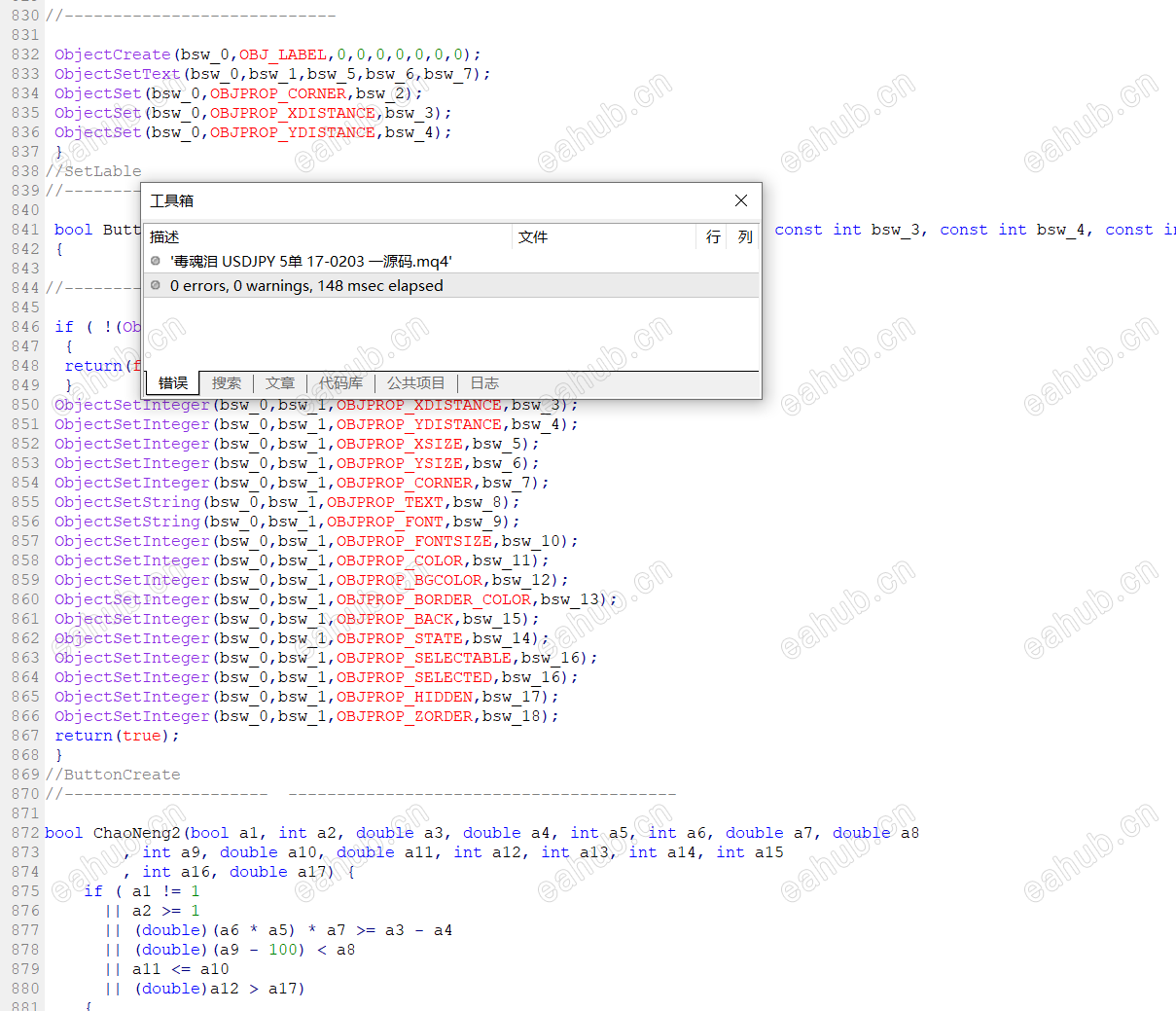Viewport: 1176px width, 1011px height.
Task: Click 'a11 <= a10' on line 879
Action: tap(181, 969)
